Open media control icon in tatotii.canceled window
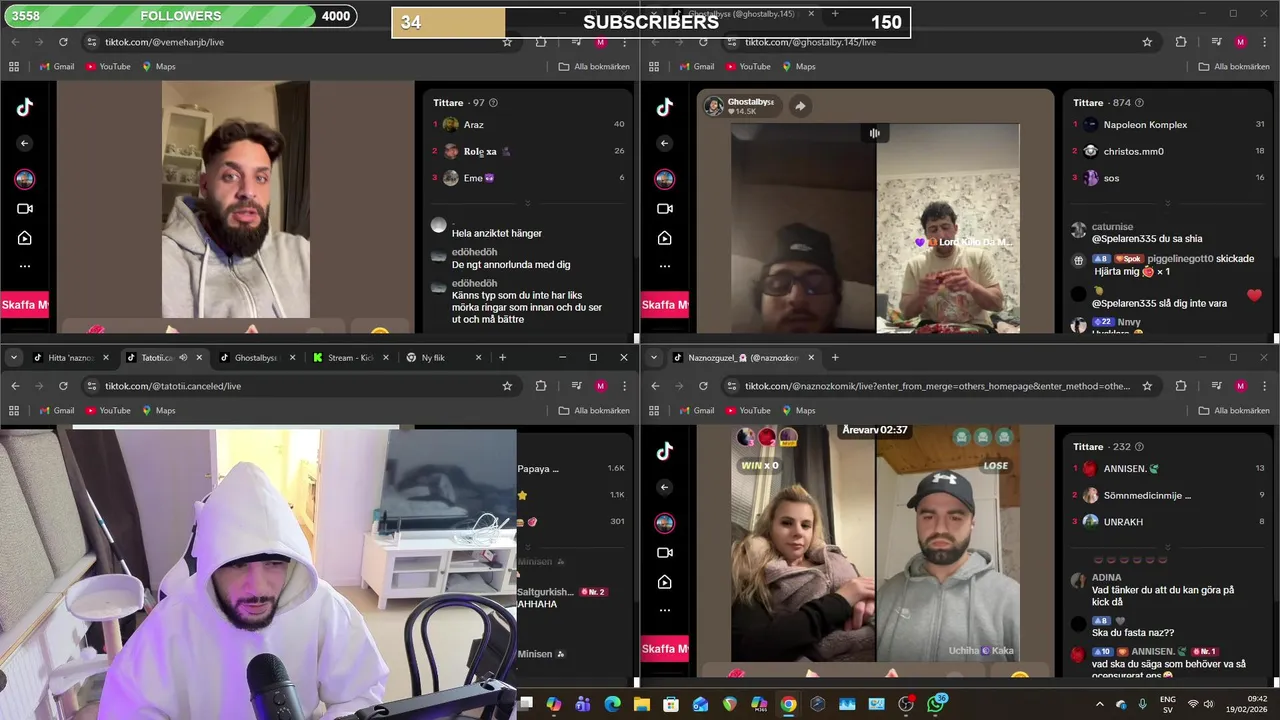The width and height of the screenshot is (1280, 720). click(576, 386)
